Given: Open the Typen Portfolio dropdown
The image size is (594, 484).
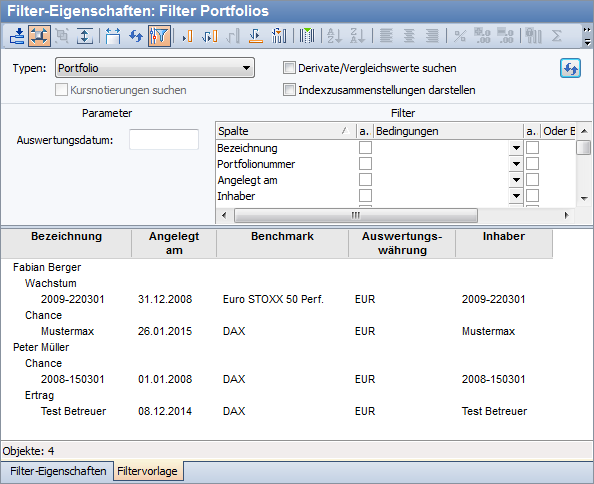Looking at the screenshot, I should [x=155, y=68].
